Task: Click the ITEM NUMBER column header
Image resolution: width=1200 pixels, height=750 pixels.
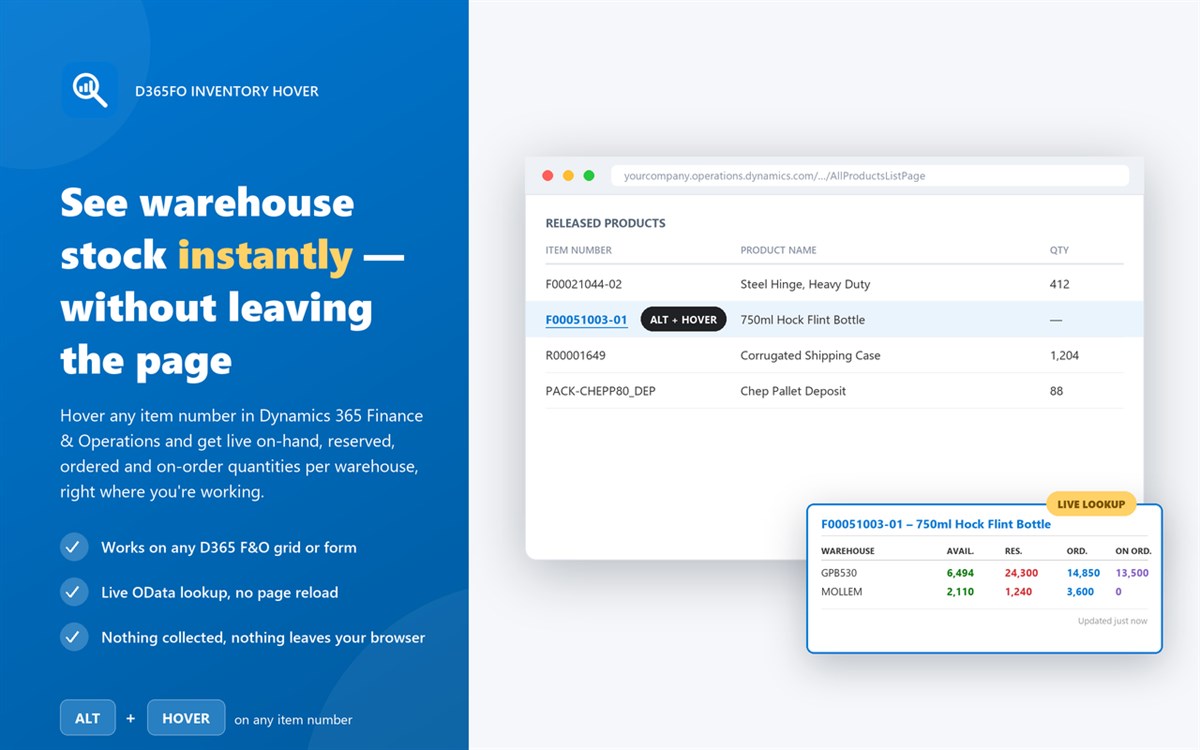Action: point(578,250)
